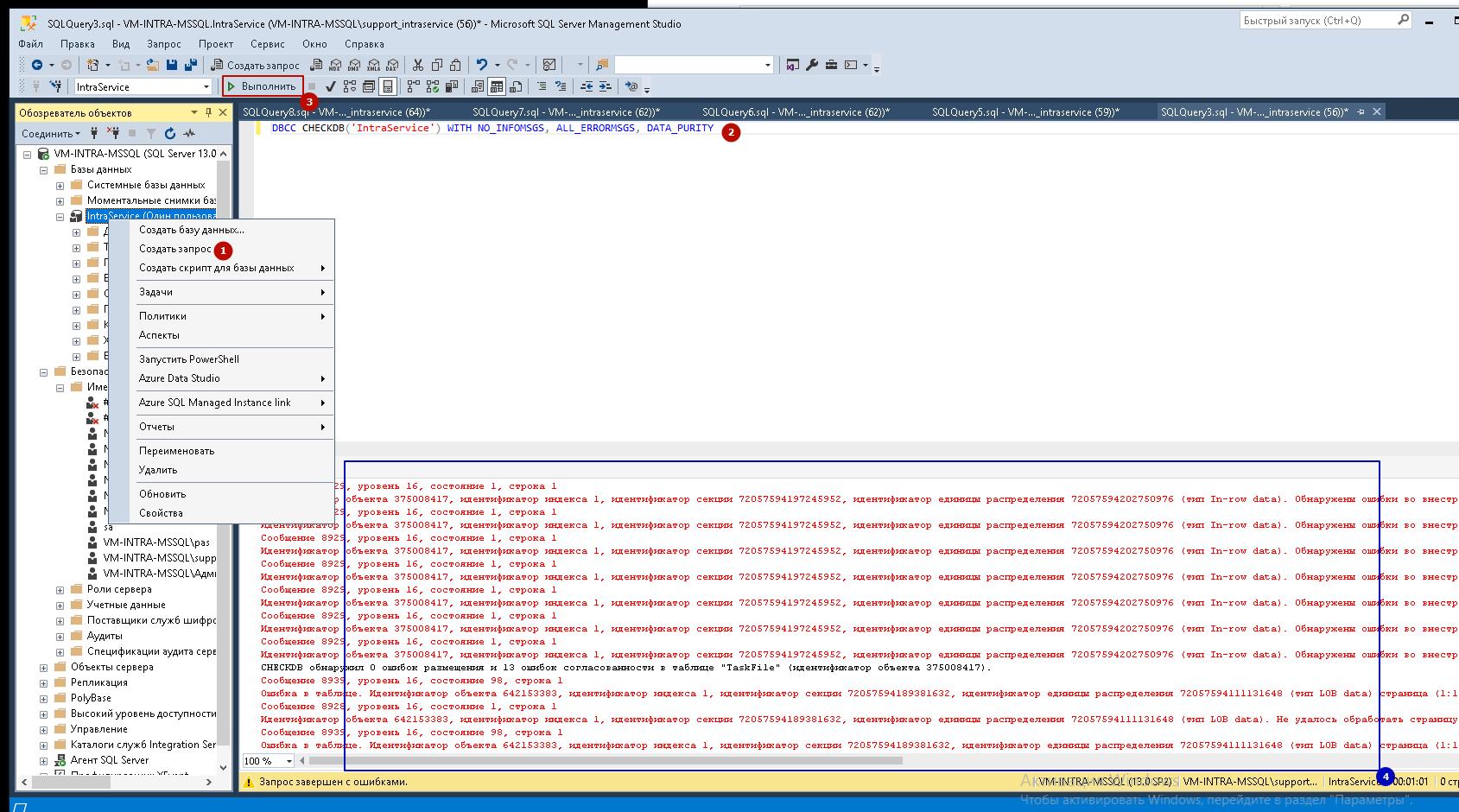Click the Query Options icon
This screenshot has height=812, width=1459.
tap(369, 86)
